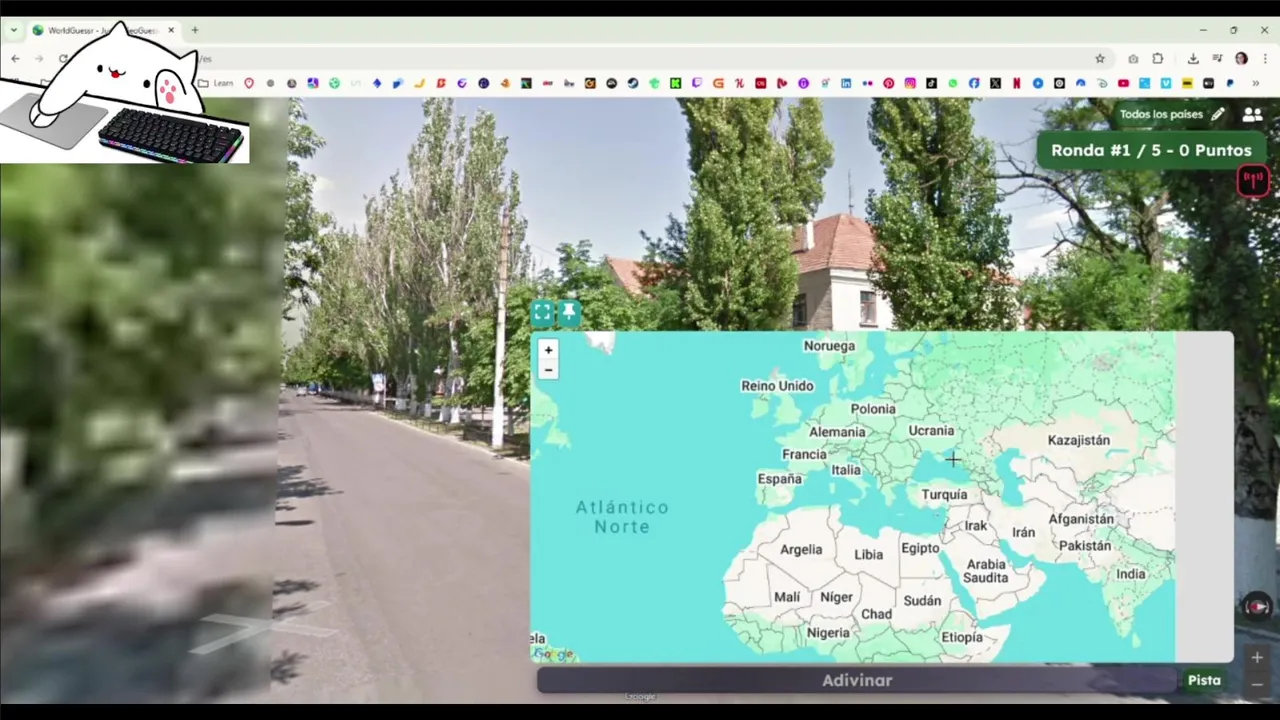Click Arabia Saudita on the map

tap(985, 571)
